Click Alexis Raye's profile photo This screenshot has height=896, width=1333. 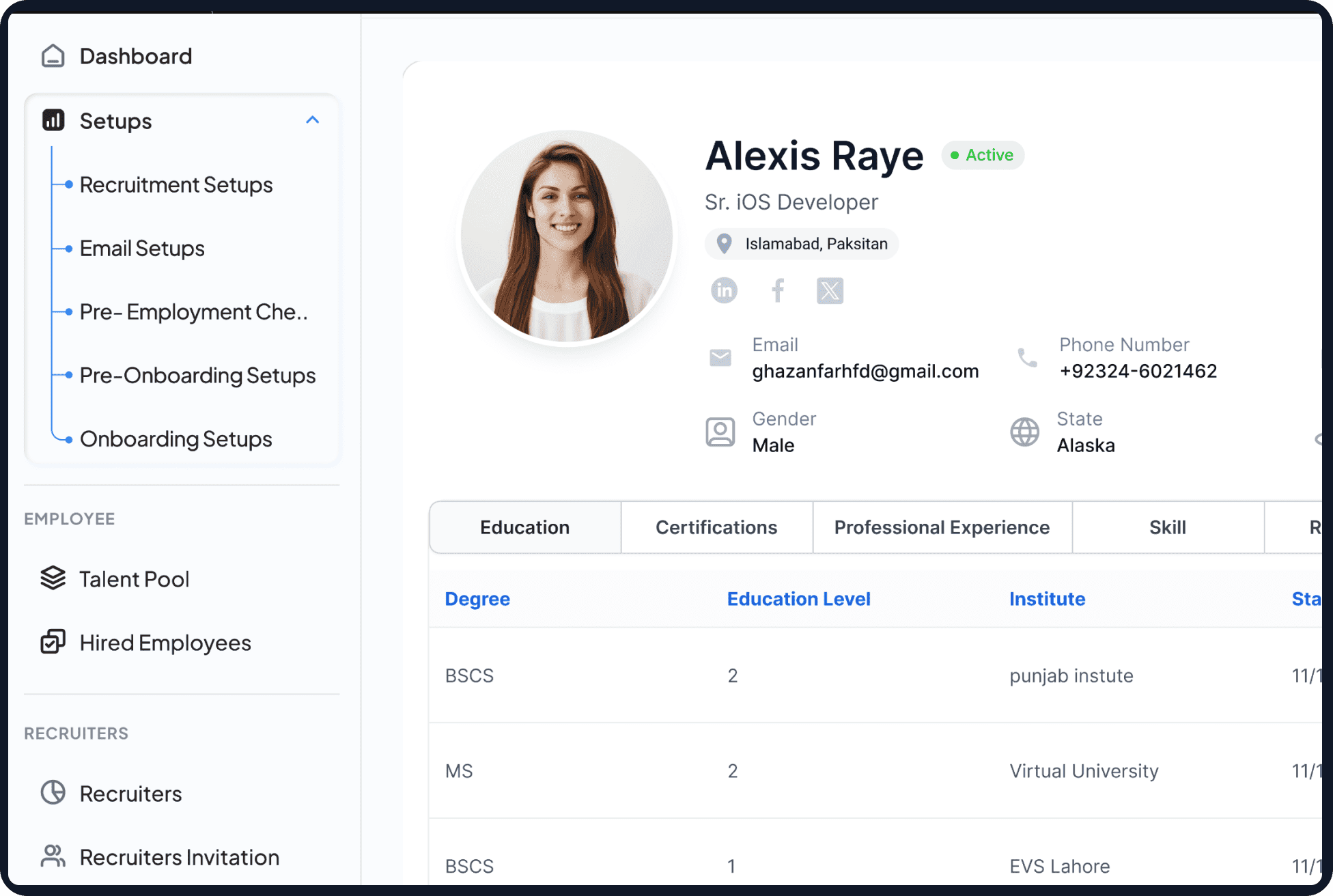coord(567,236)
